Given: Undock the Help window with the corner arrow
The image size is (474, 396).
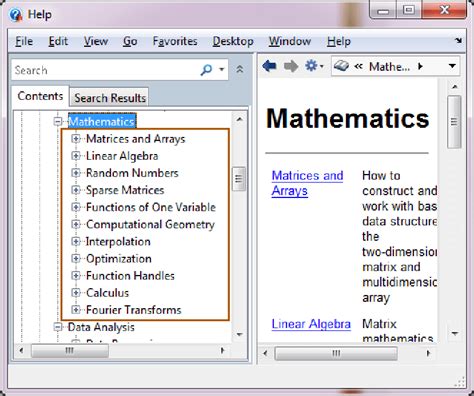Looking at the screenshot, I should [x=459, y=41].
